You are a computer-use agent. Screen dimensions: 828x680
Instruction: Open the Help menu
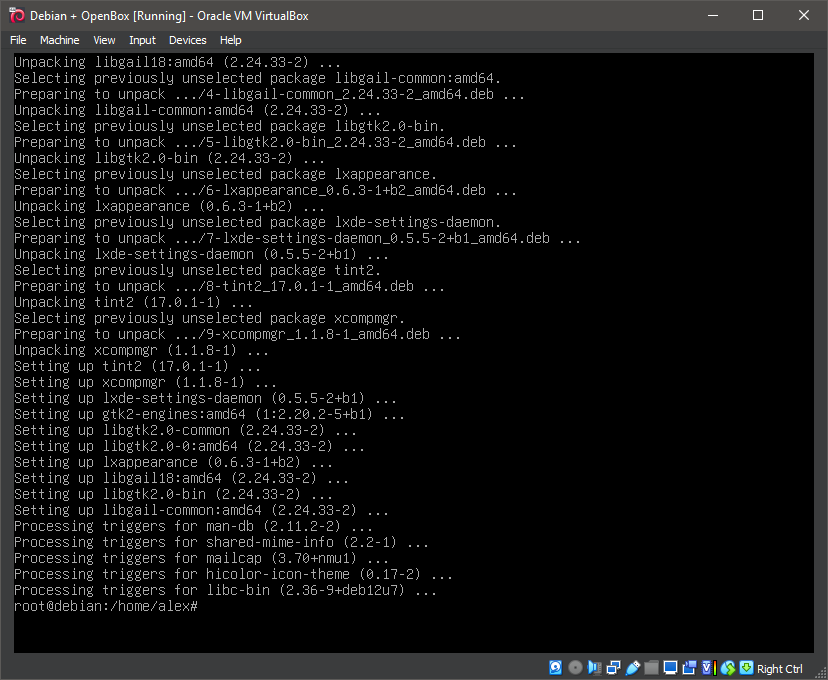click(231, 40)
